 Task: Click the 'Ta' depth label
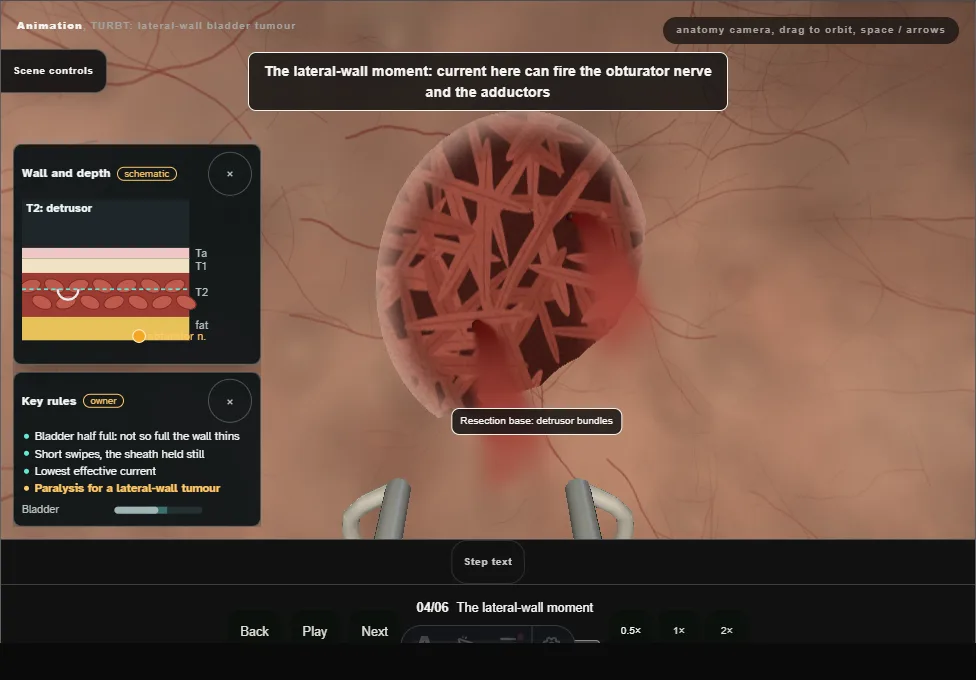click(201, 253)
